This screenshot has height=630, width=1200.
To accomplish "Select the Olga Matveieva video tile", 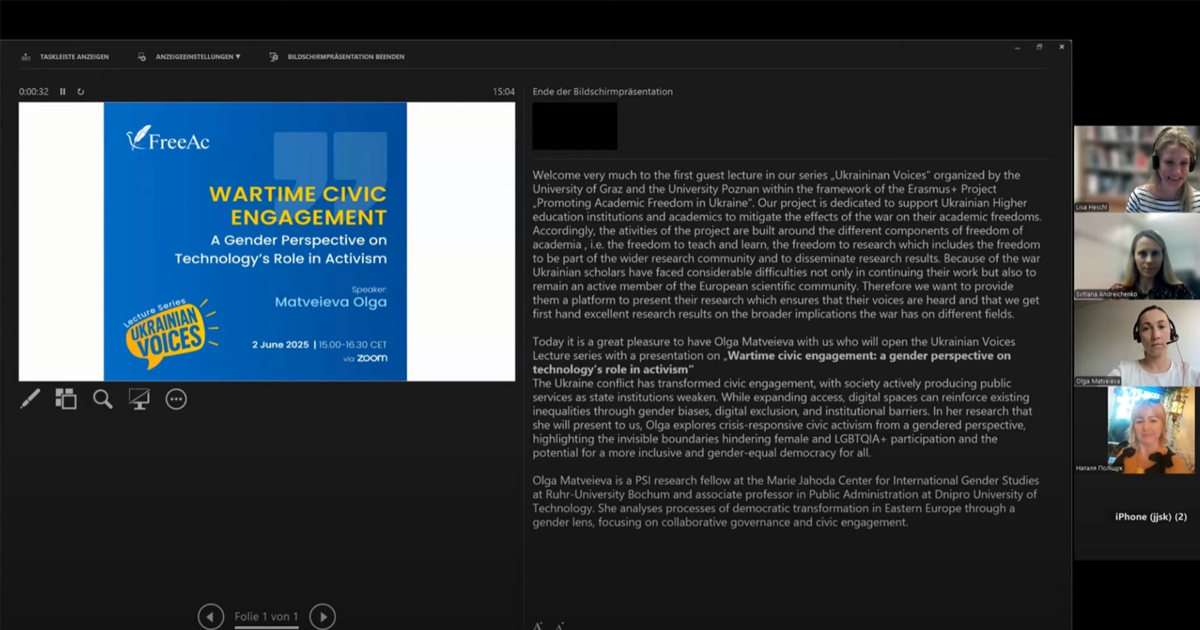I will click(x=1136, y=343).
